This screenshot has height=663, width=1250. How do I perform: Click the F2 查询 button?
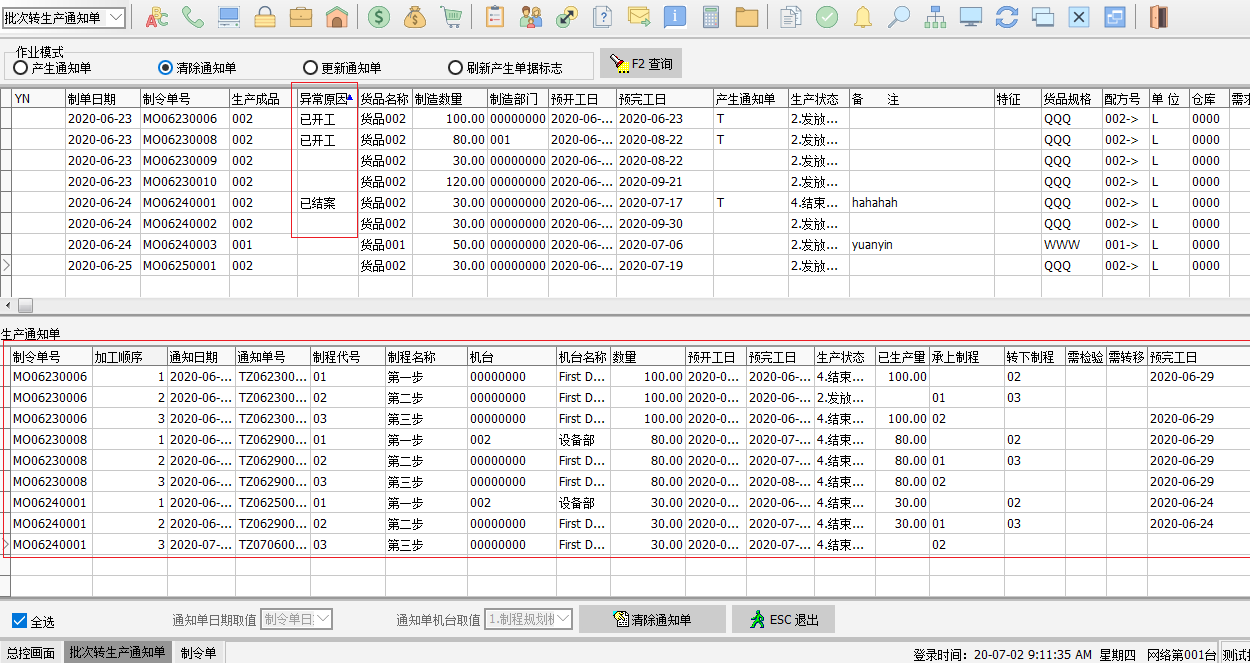coord(640,65)
